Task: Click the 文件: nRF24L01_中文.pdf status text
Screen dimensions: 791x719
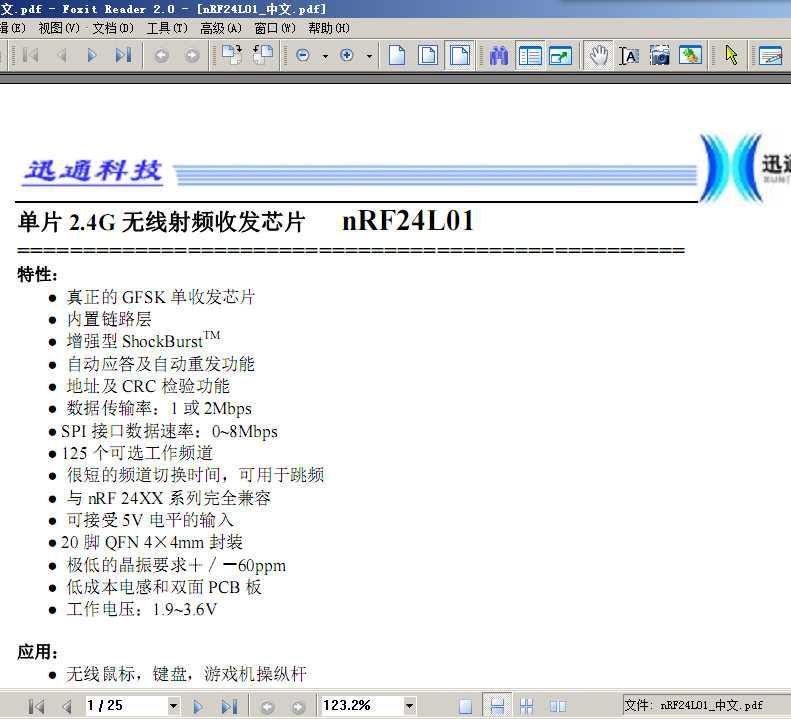Action: (x=694, y=705)
